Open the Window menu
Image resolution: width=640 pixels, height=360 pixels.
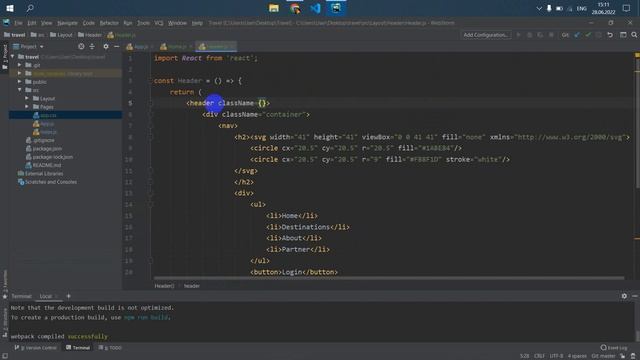tap(177, 23)
